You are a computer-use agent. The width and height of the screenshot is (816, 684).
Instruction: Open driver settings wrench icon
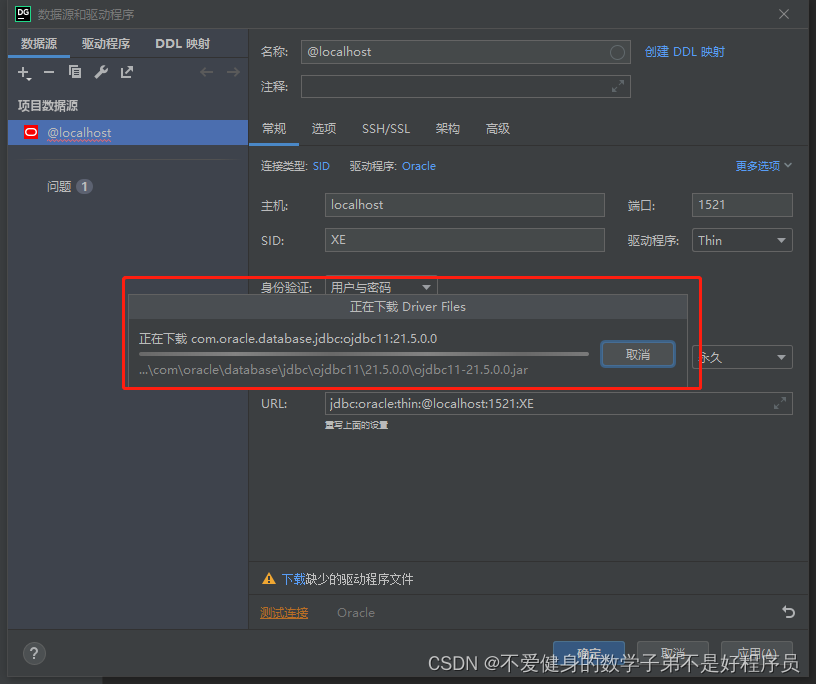coord(101,72)
